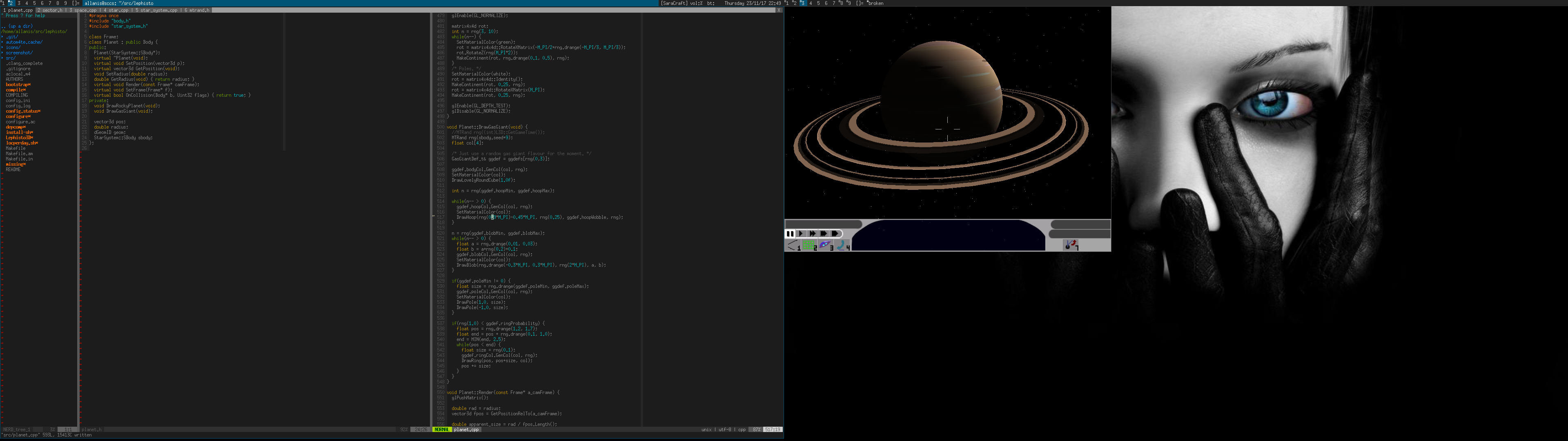Click the launch/takeoff icon numbered 7
The height and width of the screenshot is (441, 1568).
[x=1071, y=245]
